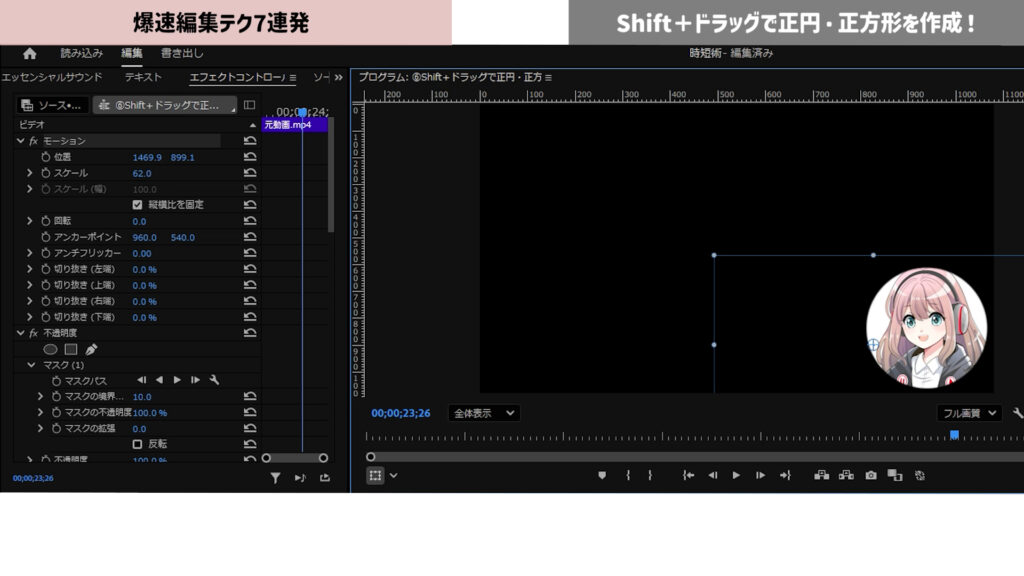The image size is (1024, 576).
Task: Add a marker in Program monitor
Action: pyautogui.click(x=602, y=475)
